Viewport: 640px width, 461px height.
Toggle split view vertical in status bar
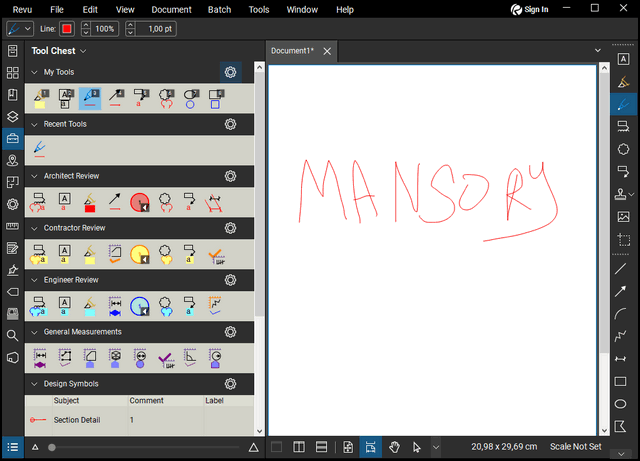click(299, 447)
